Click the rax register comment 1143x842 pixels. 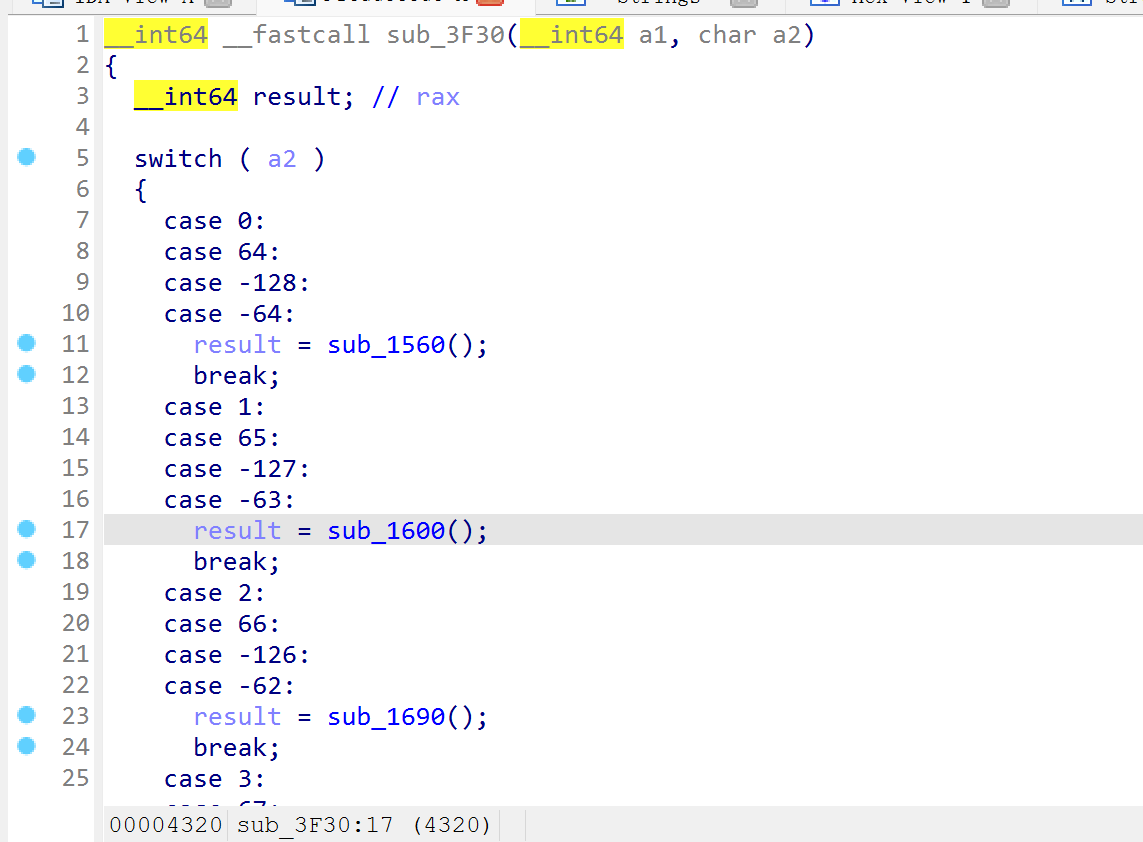click(x=438, y=97)
